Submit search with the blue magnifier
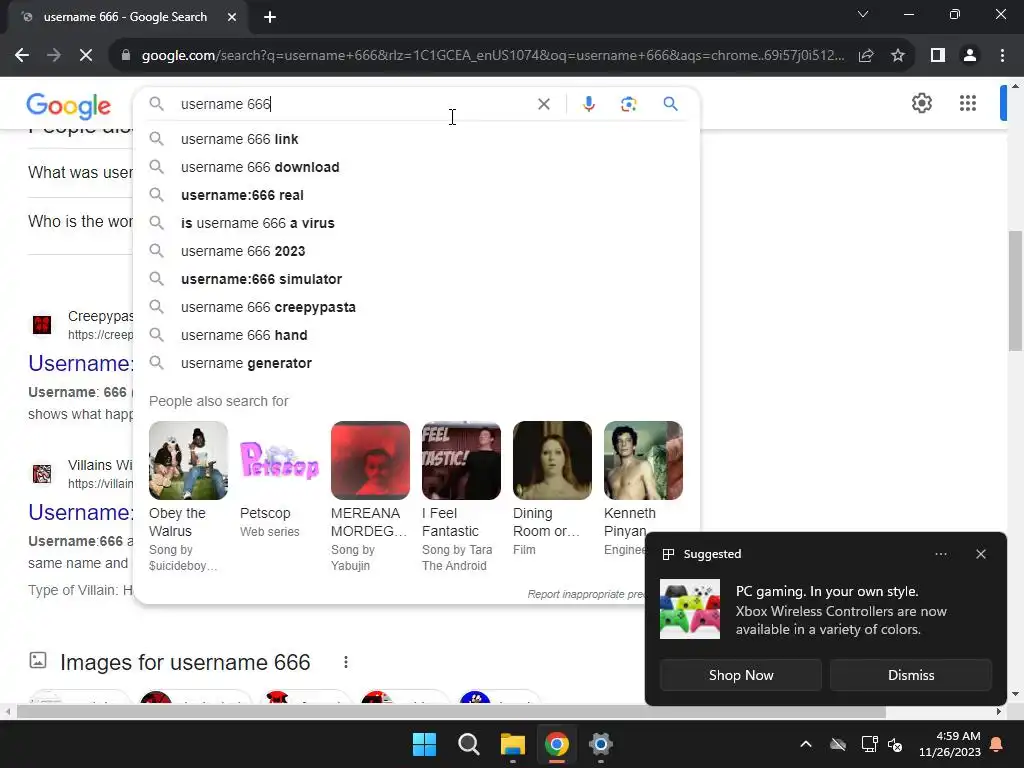This screenshot has height=768, width=1024. (x=670, y=104)
